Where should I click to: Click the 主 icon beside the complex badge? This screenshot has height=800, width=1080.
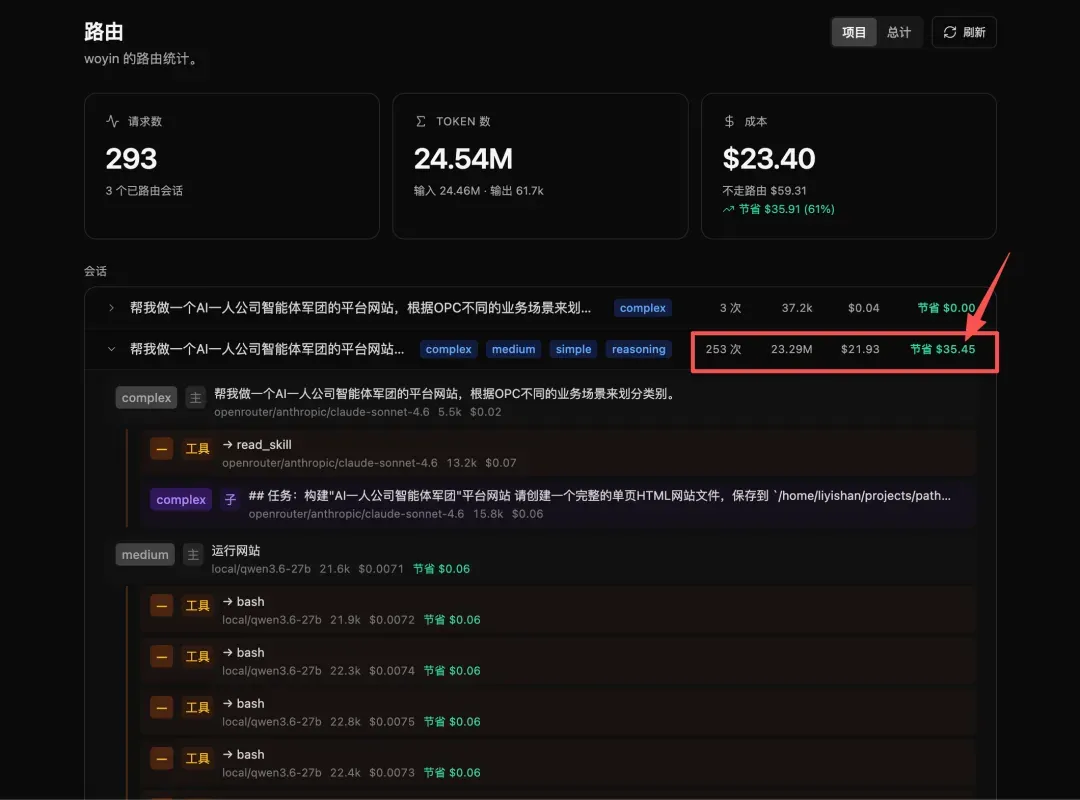click(196, 398)
